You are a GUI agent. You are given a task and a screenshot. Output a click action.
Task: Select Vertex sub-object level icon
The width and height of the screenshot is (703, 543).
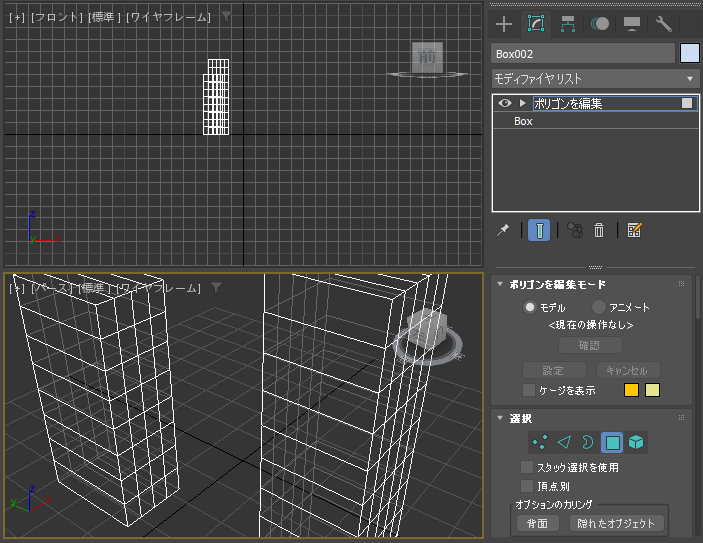(540, 443)
